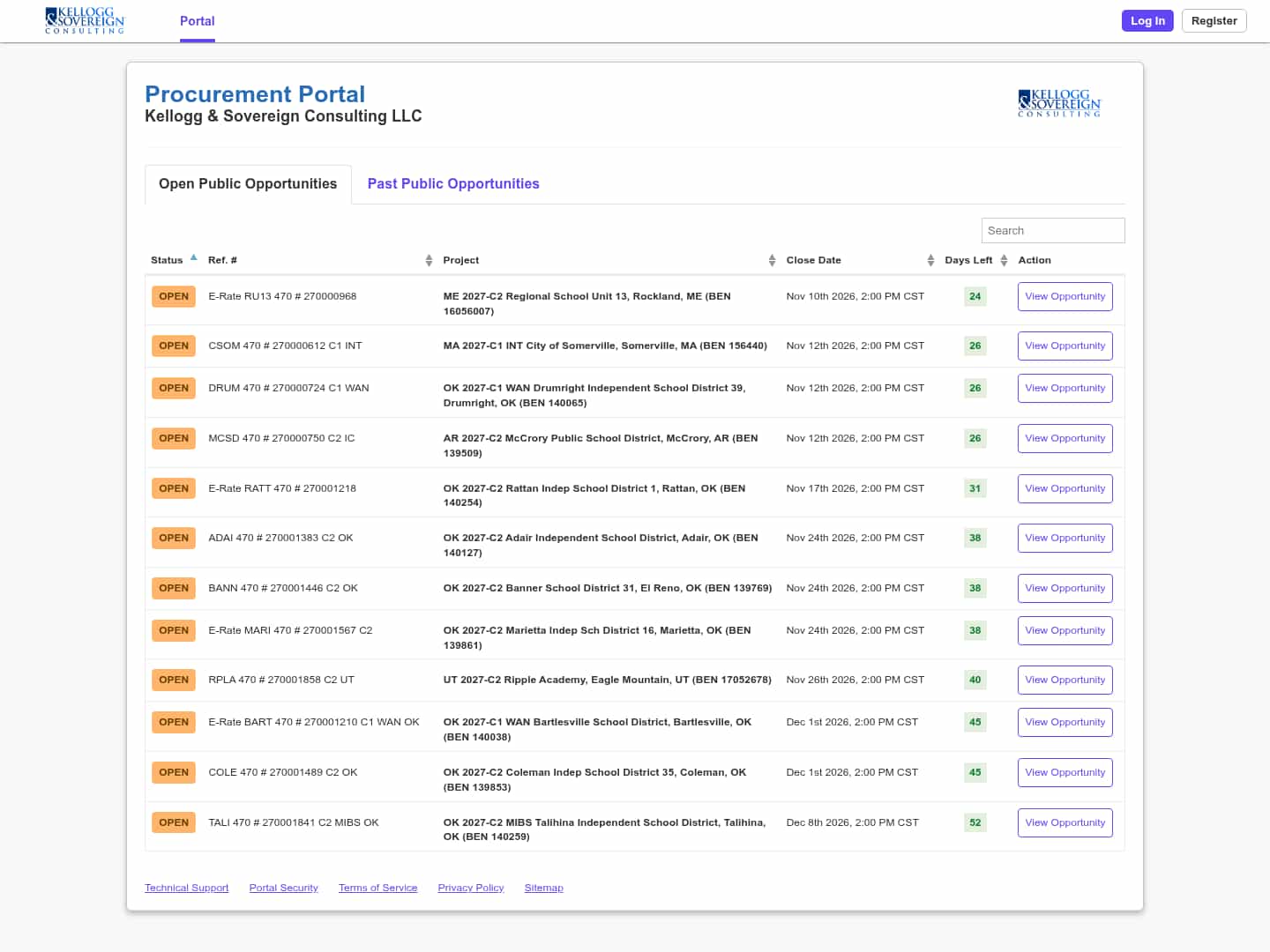
Task: Sort by Close Date column arrows
Action: pos(930,260)
